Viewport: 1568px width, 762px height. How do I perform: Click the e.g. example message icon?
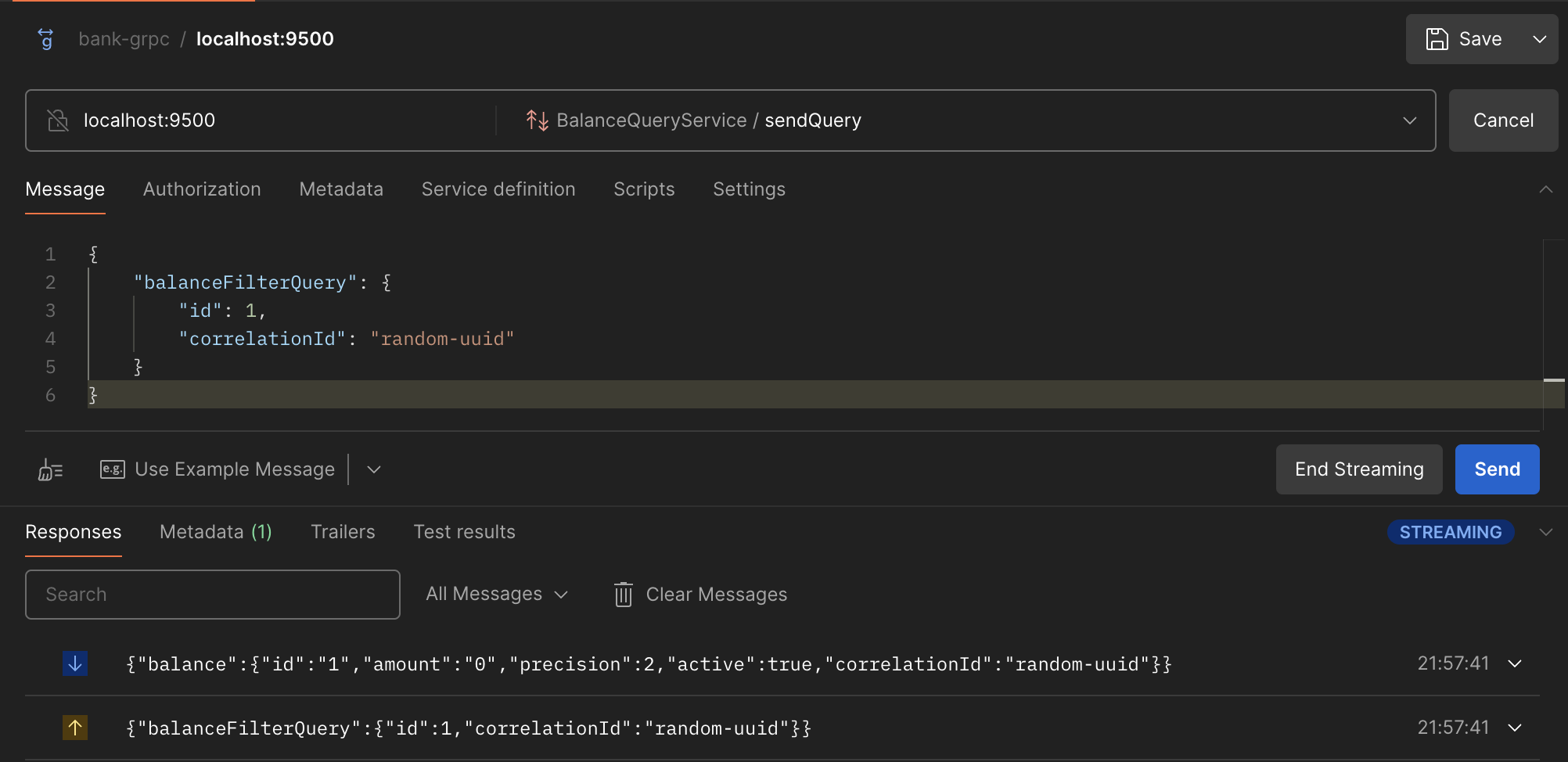click(112, 469)
